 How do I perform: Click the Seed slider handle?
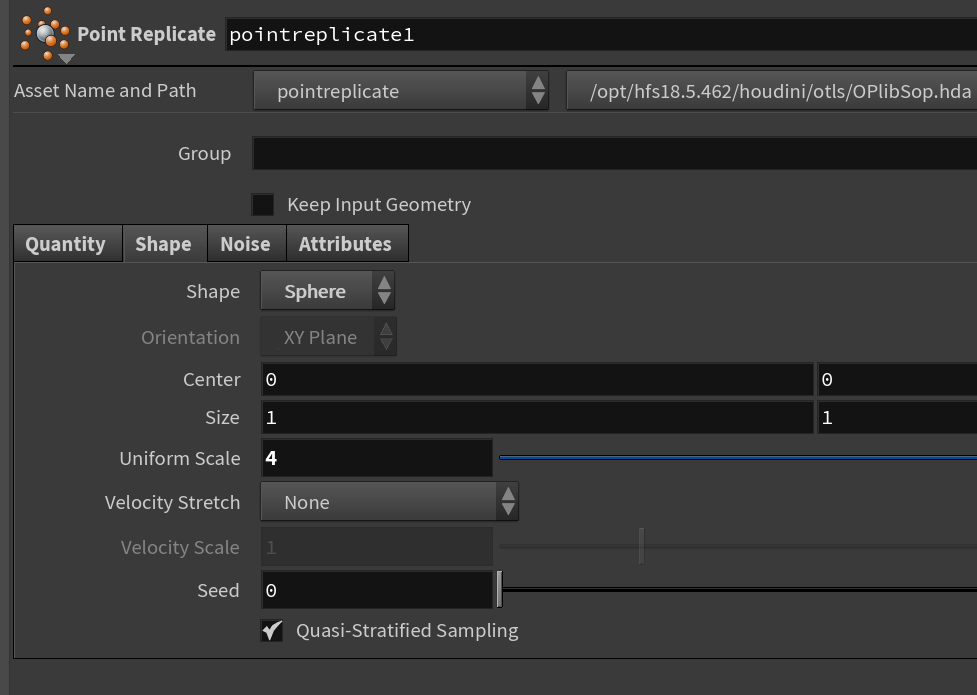point(499,590)
